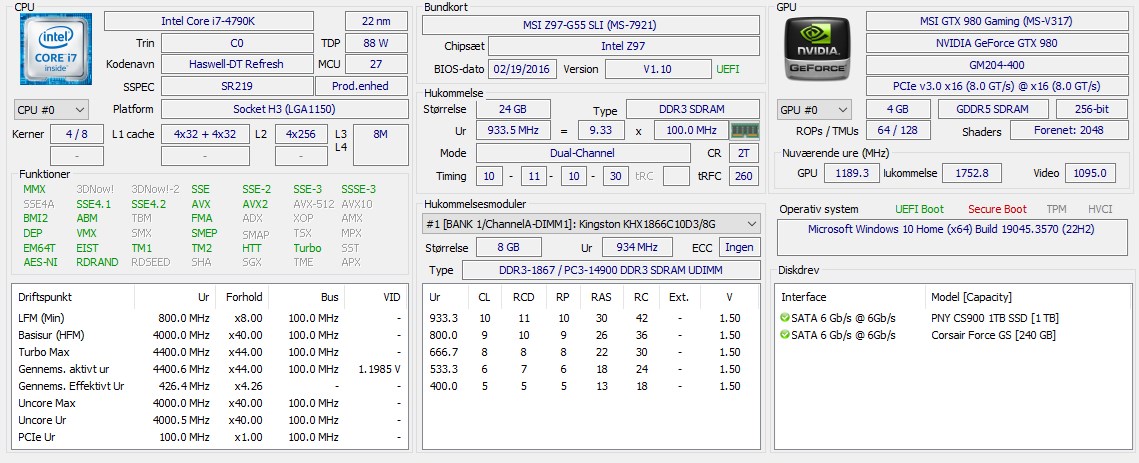
Task: Click the 4 / 8 cores field
Action: [x=77, y=134]
